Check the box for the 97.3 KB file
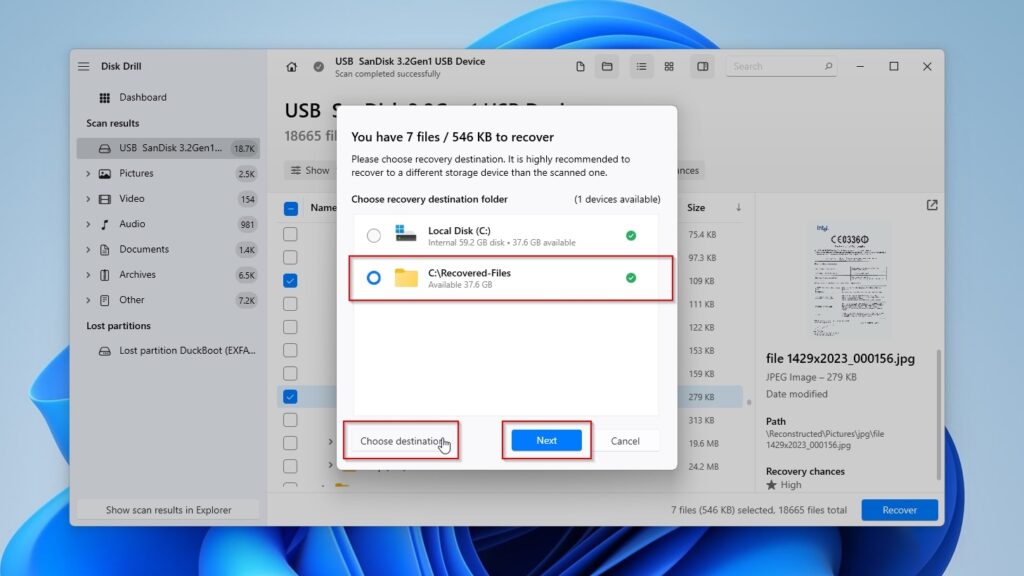Viewport: 1024px width, 576px height. click(x=291, y=257)
